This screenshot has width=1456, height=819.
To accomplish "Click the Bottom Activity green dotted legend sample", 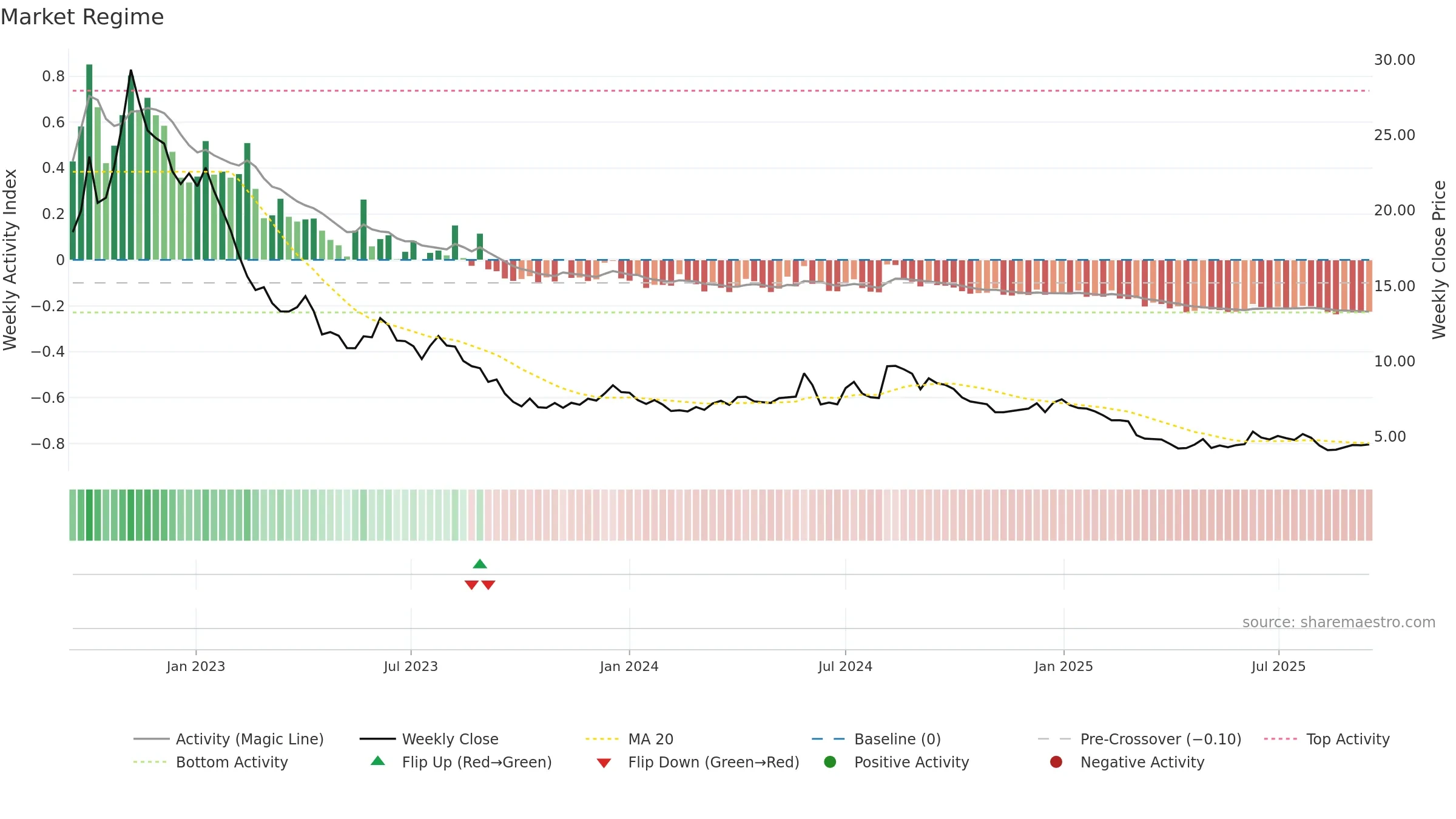I will point(151,762).
